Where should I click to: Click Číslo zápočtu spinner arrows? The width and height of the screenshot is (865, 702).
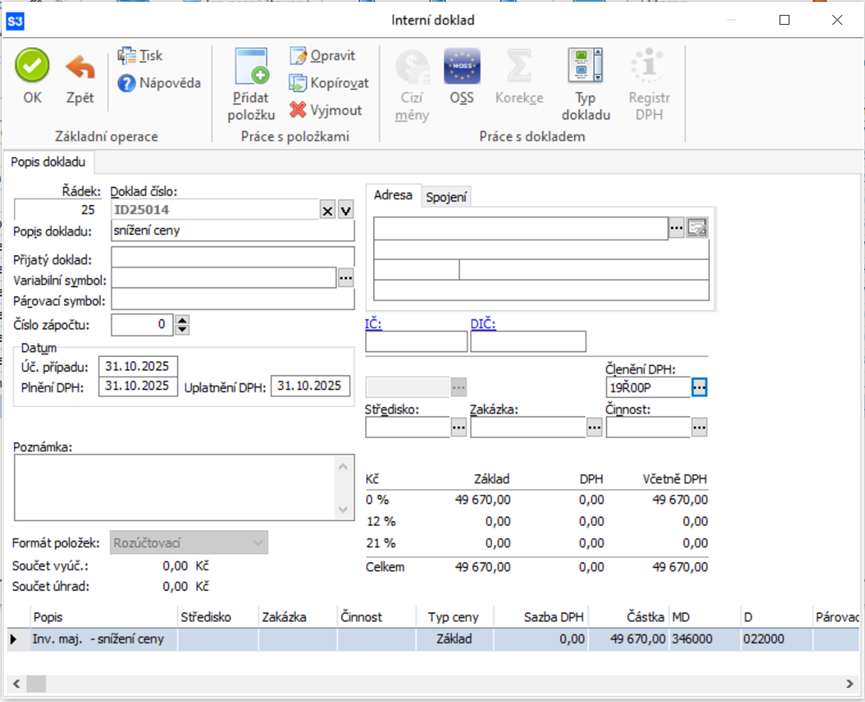tap(182, 325)
